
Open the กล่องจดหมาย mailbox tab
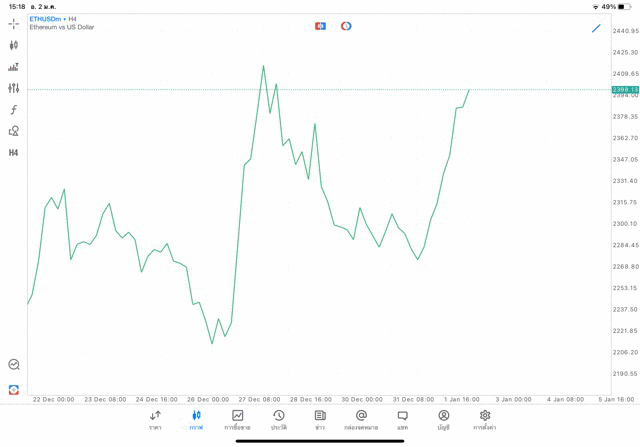[x=361, y=420]
